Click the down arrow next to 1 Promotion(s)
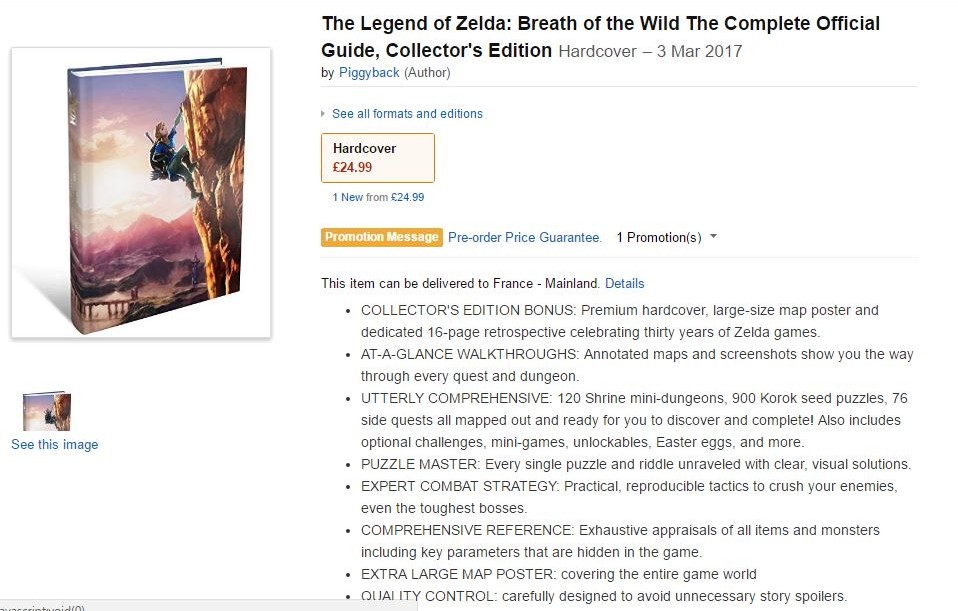This screenshot has width=958, height=611. coord(713,236)
